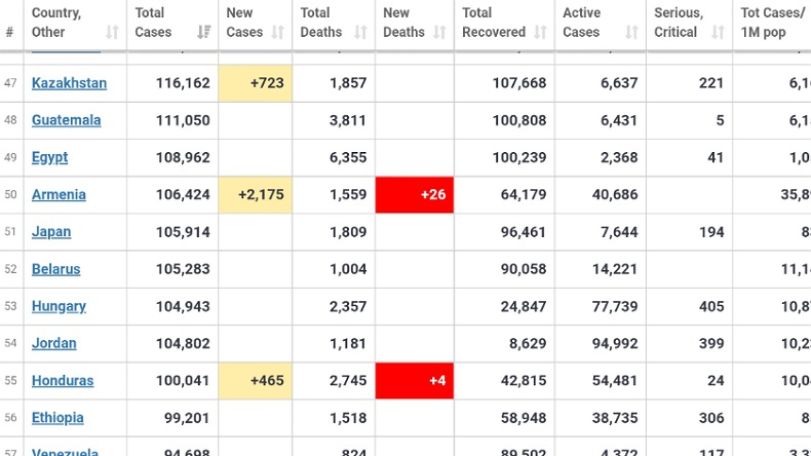
Task: Open the Japan country link
Action: pyautogui.click(x=51, y=232)
